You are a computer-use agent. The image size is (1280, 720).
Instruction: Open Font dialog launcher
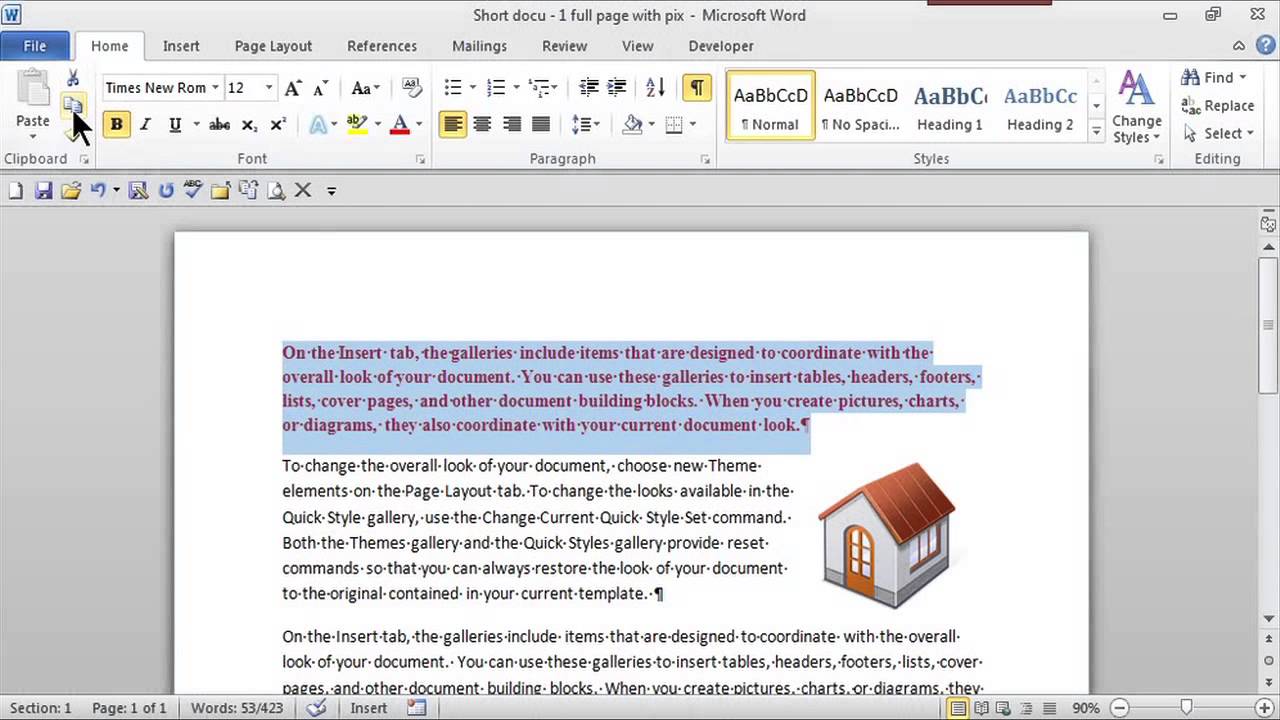[420, 160]
